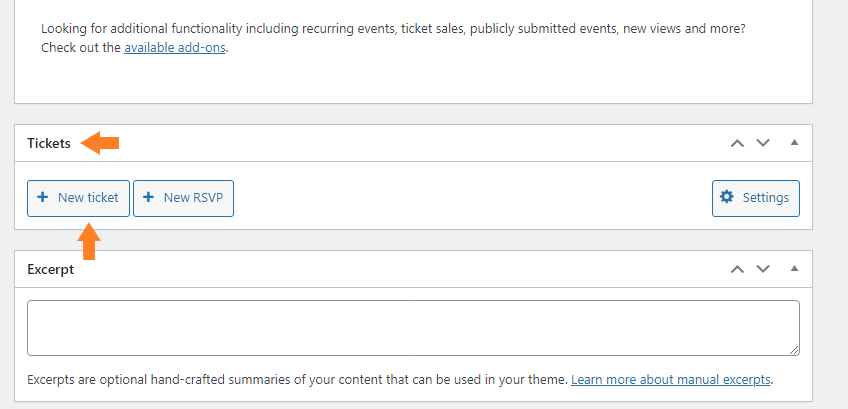
Task: Click the Excerpt textarea resize handle
Action: coord(794,350)
